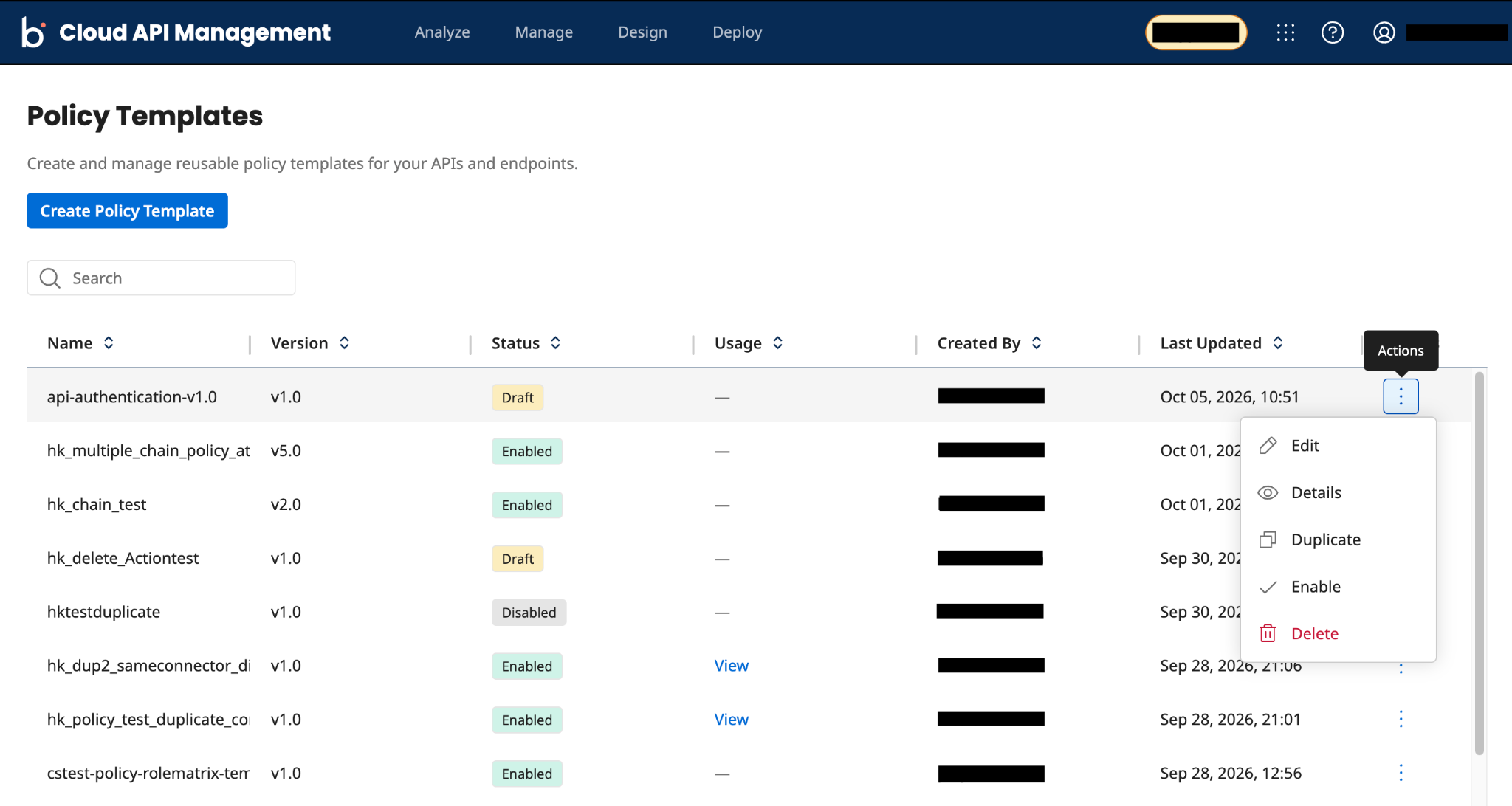This screenshot has height=806, width=1512.
Task: Click the Oct 05, 2026, 10:51 timestamp
Action: (1229, 397)
